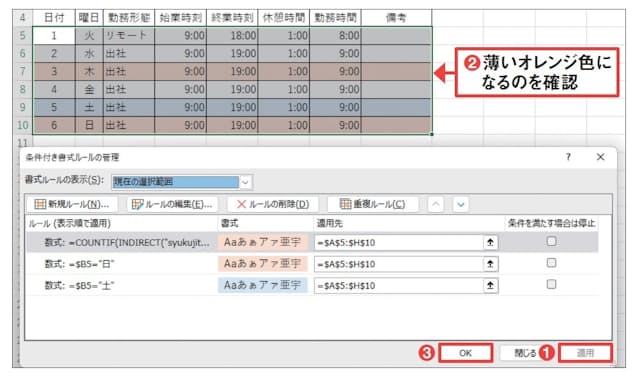Click the 18:00 end time cell
The height and width of the screenshot is (377, 638).
[232, 36]
